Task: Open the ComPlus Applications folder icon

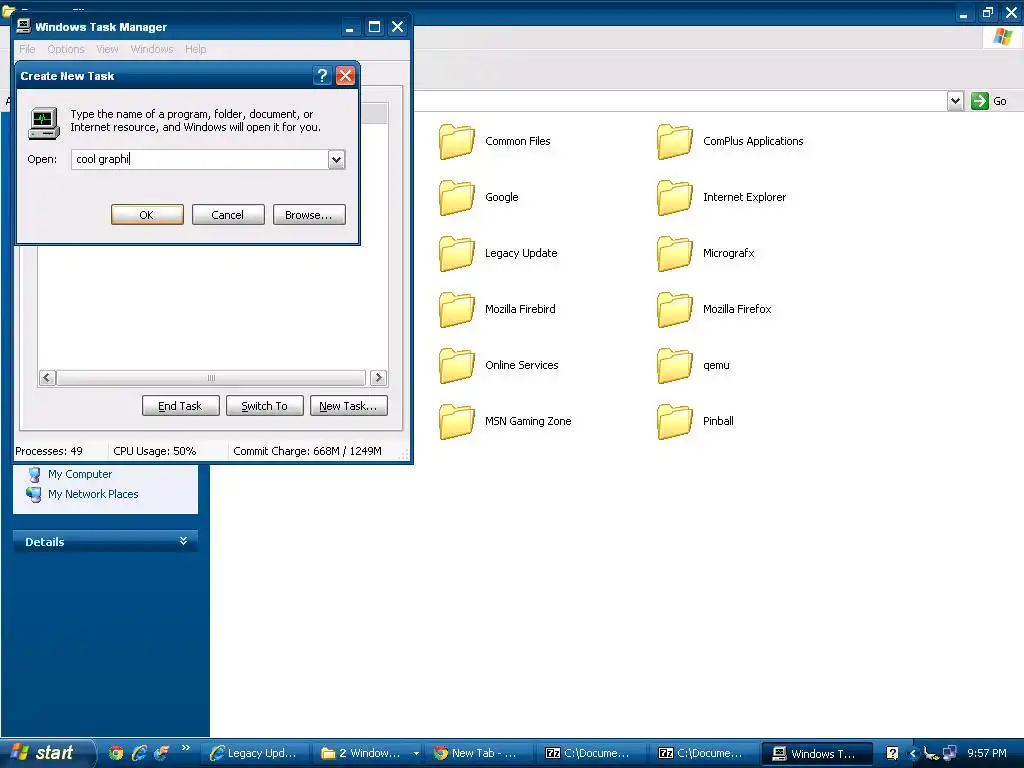Action: point(675,142)
